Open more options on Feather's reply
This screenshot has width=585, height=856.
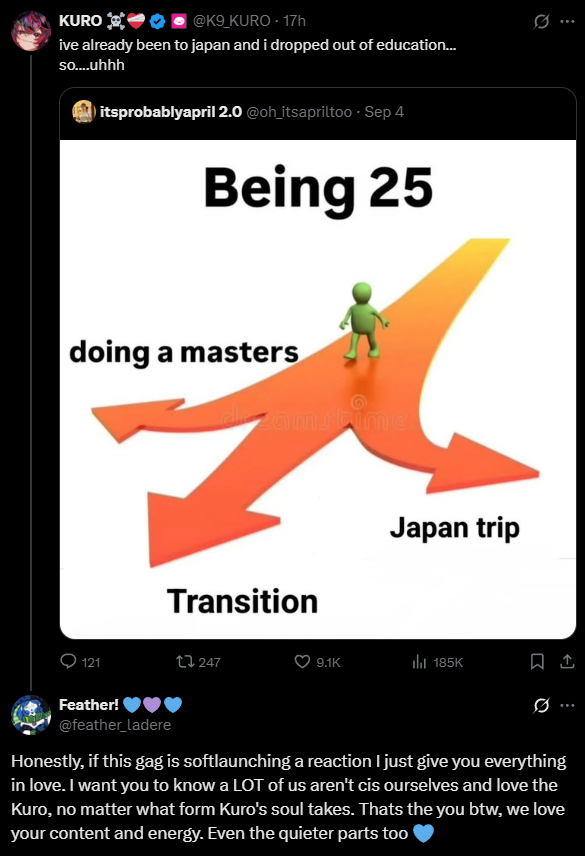[568, 705]
